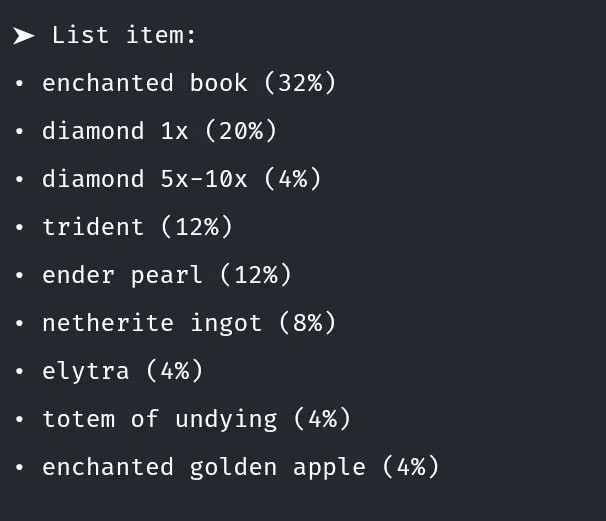The image size is (606, 521).
Task: Click the bullet beside totem of undying
Action: [19, 420]
